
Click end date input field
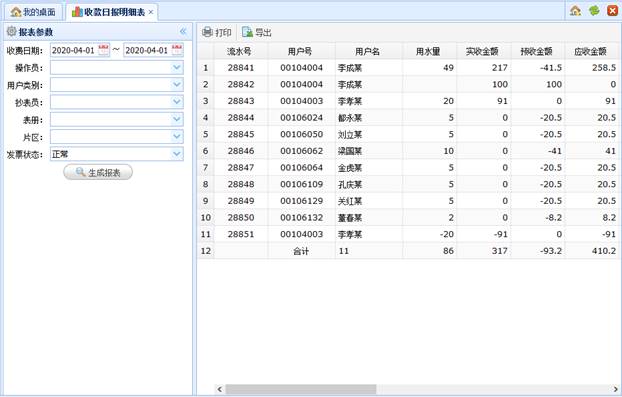coord(147,50)
